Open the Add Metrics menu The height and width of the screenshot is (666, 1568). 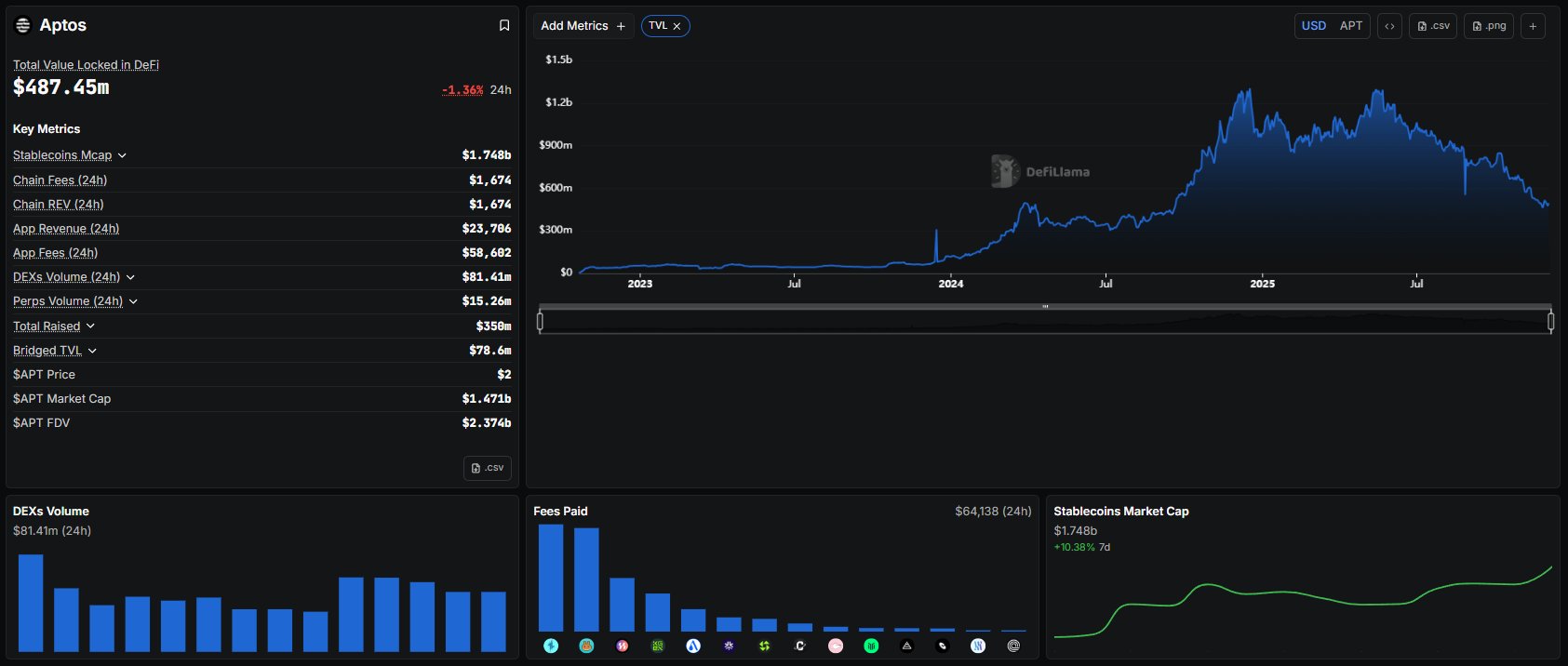pyautogui.click(x=583, y=26)
